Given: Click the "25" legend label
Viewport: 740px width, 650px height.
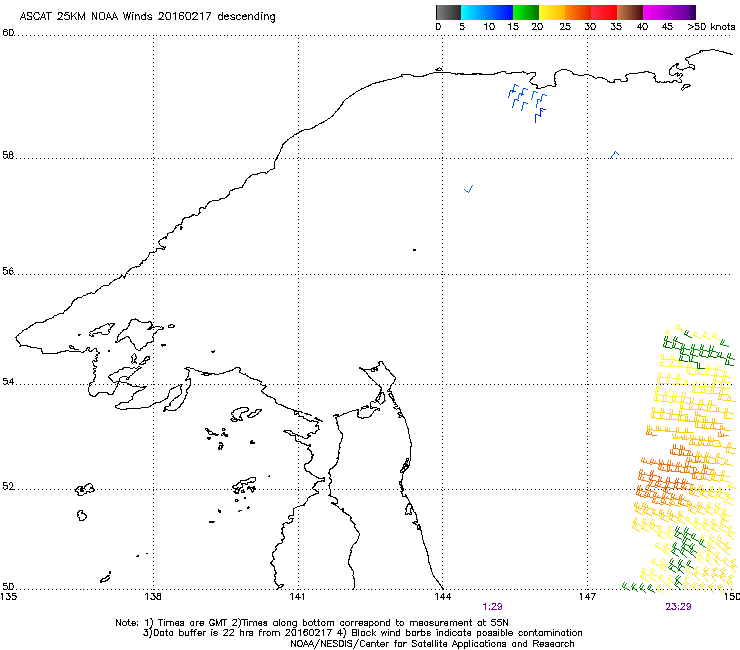Looking at the screenshot, I should [565, 27].
